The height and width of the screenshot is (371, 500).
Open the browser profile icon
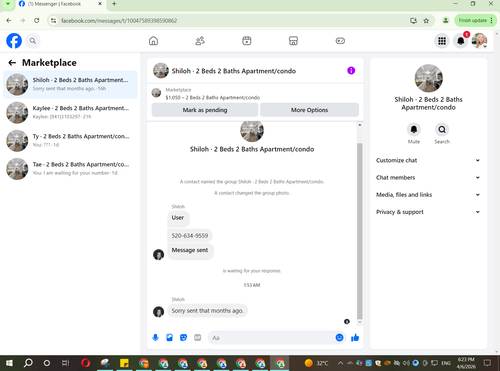[445, 21]
